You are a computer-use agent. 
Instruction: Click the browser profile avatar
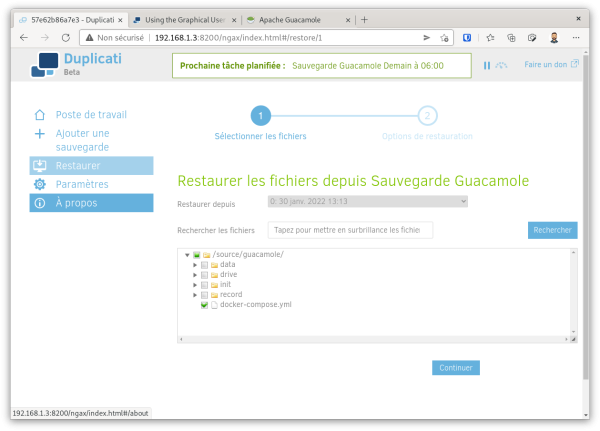pos(554,37)
